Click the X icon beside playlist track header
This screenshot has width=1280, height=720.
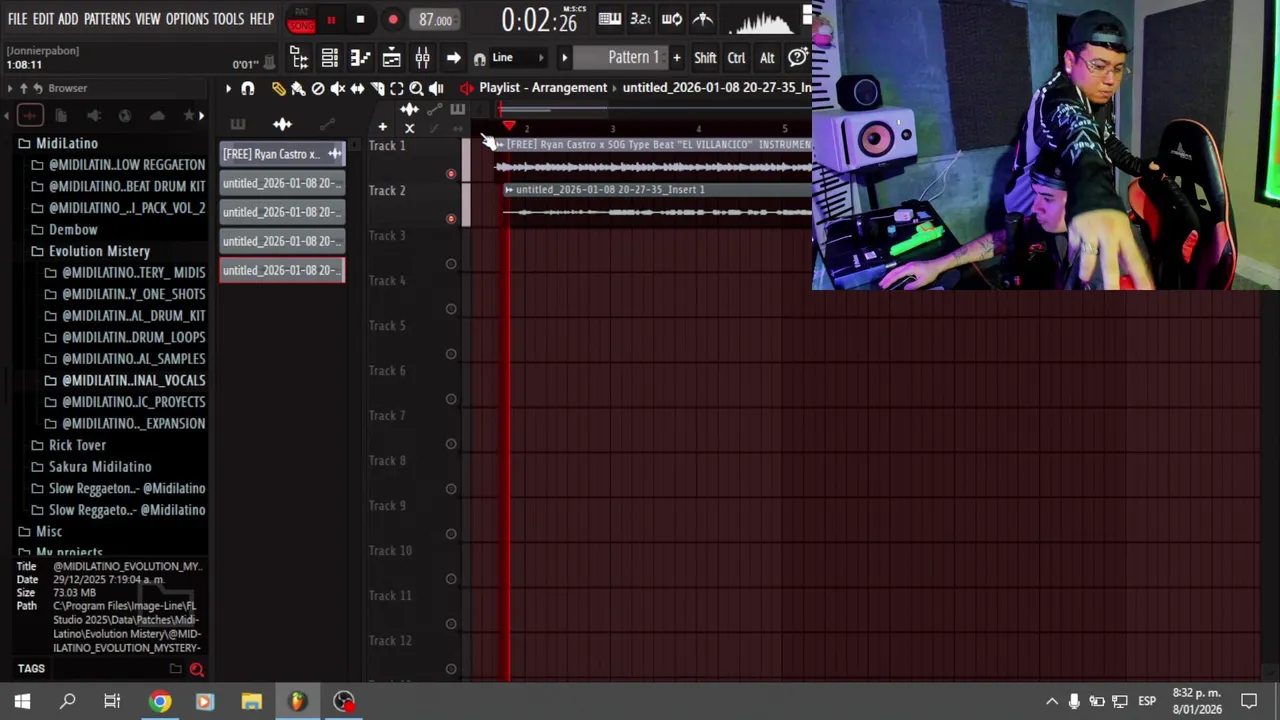[409, 128]
